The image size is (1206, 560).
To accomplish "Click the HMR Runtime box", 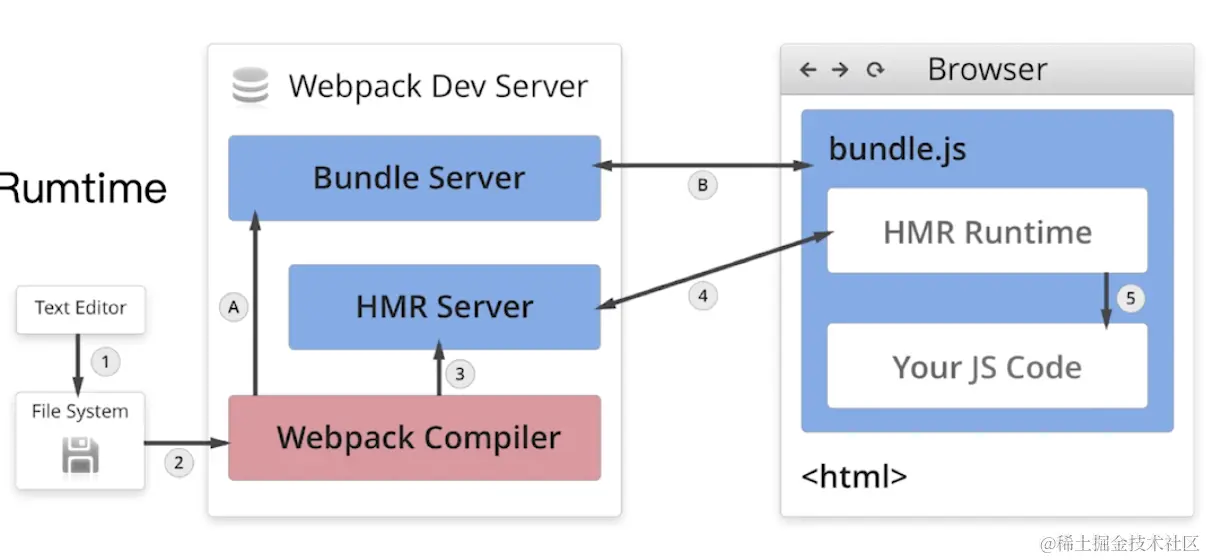I will coord(987,231).
